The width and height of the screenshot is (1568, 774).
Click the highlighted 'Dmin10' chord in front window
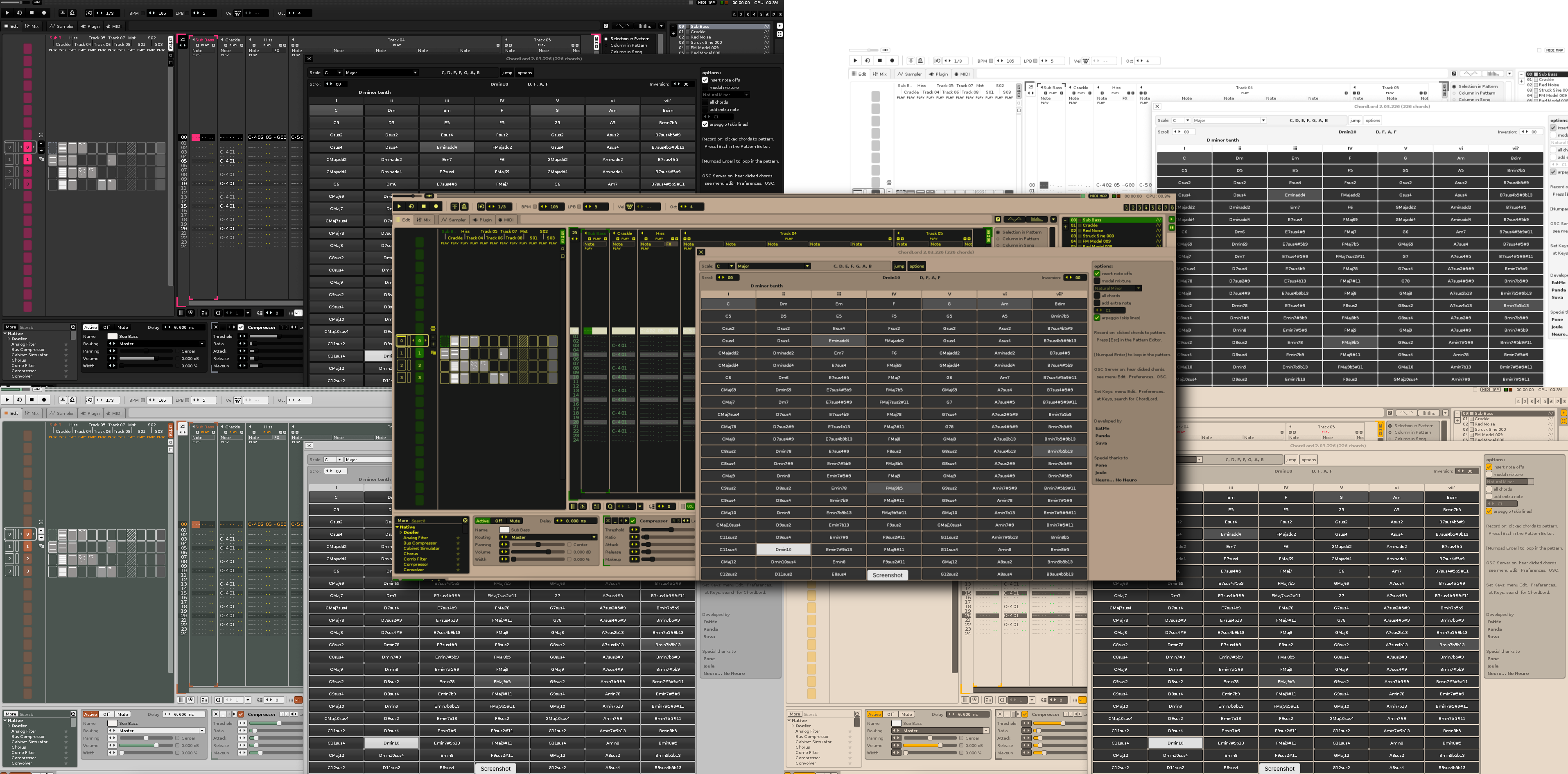click(x=784, y=549)
